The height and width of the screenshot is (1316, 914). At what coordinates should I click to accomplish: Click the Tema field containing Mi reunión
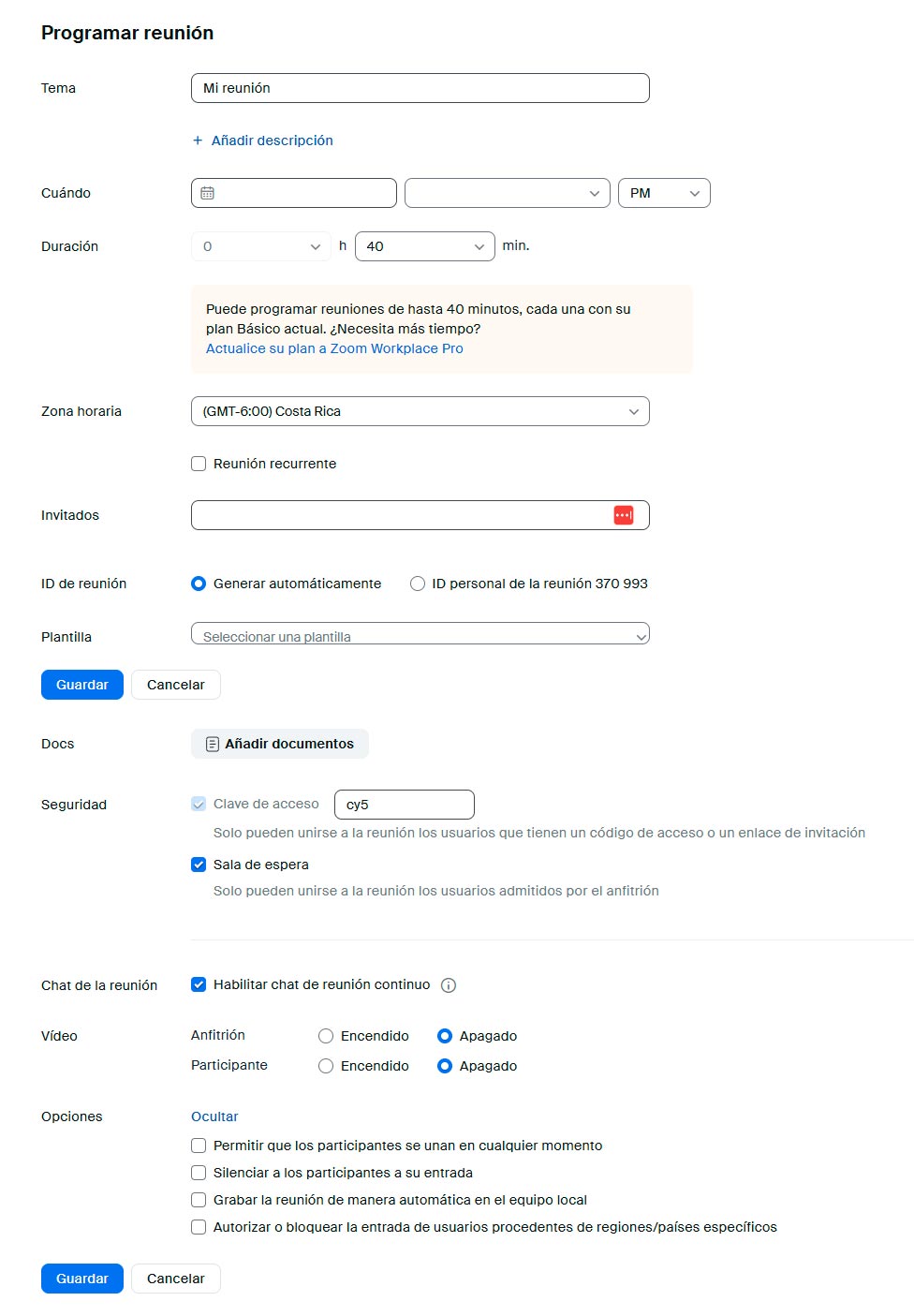pyautogui.click(x=420, y=88)
